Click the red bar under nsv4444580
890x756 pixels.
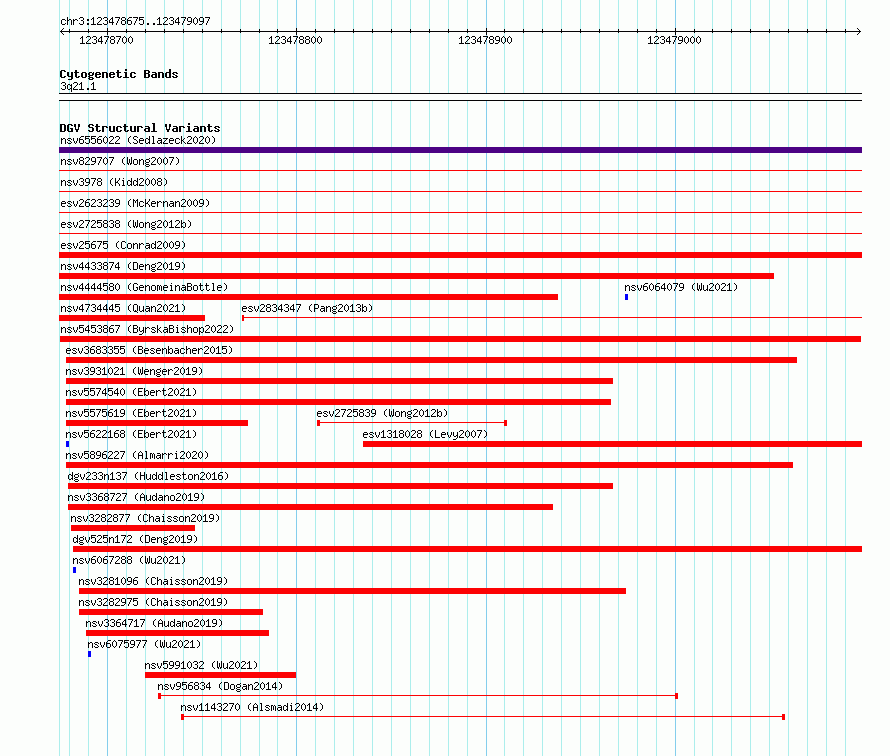pos(308,297)
